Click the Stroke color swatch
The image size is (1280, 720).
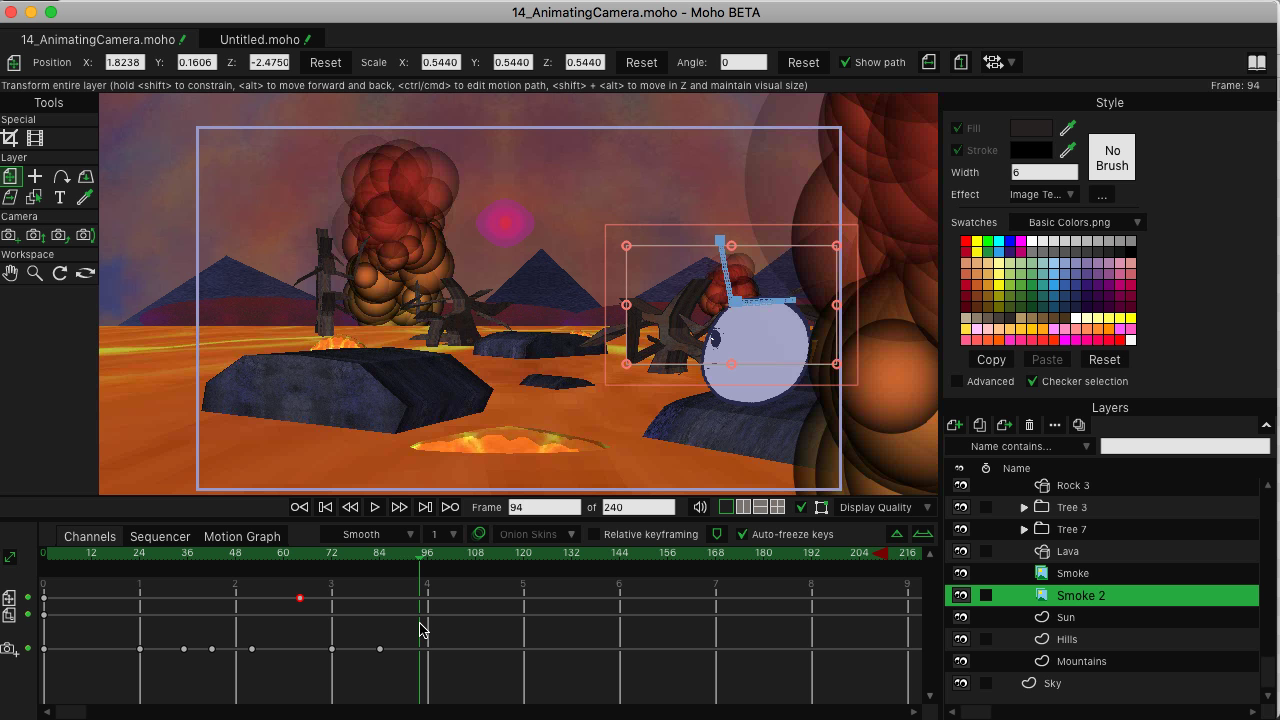click(x=1030, y=150)
